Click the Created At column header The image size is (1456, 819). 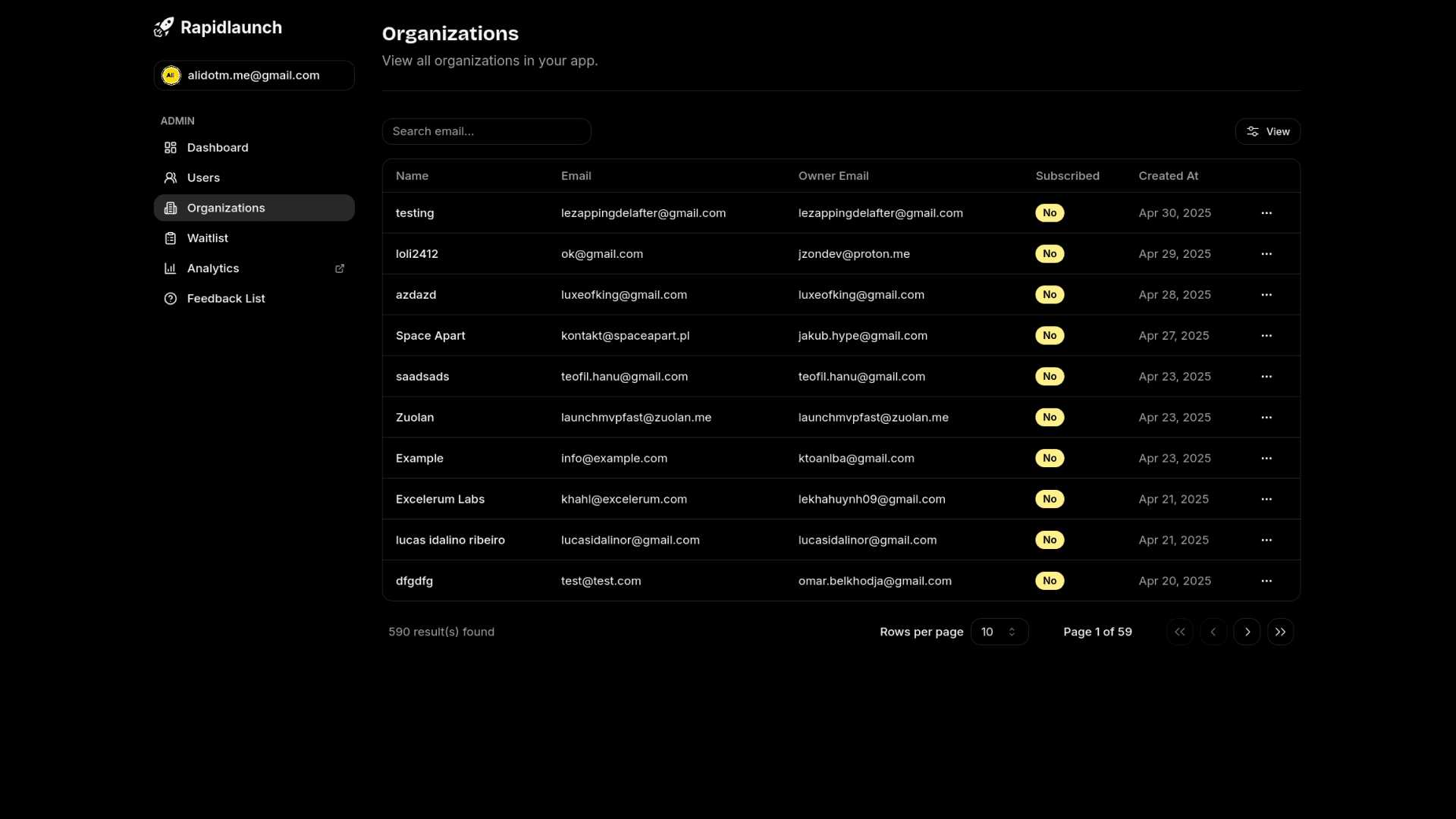1168,176
